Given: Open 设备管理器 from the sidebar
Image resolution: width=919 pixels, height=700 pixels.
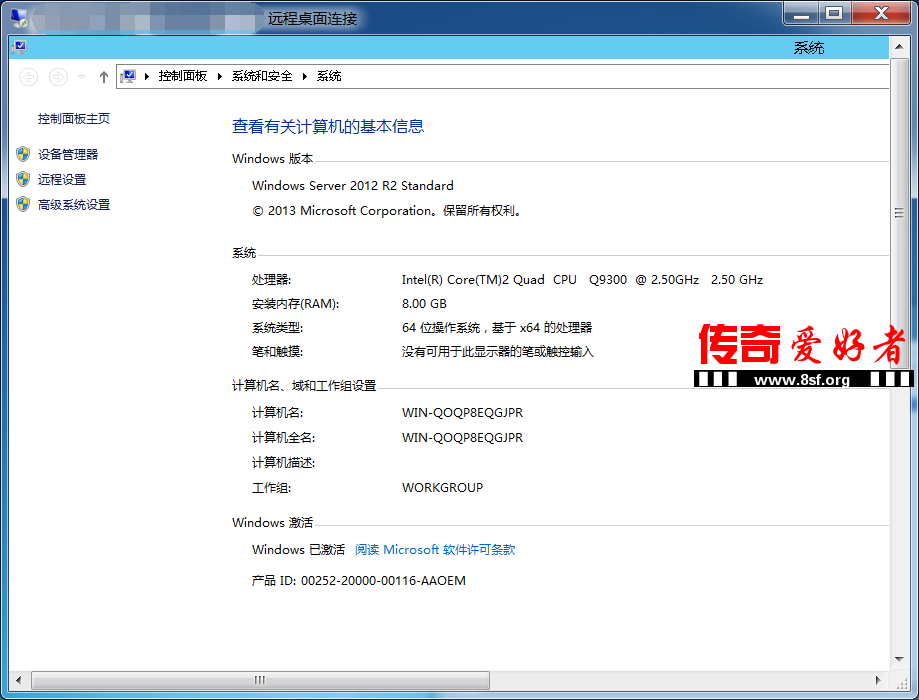Looking at the screenshot, I should tap(68, 154).
